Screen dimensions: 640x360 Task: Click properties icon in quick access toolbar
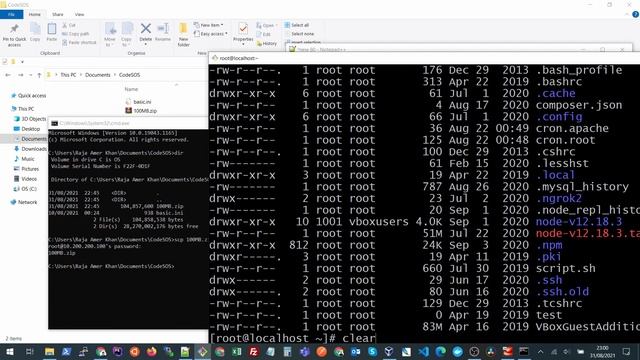pos(5,62)
